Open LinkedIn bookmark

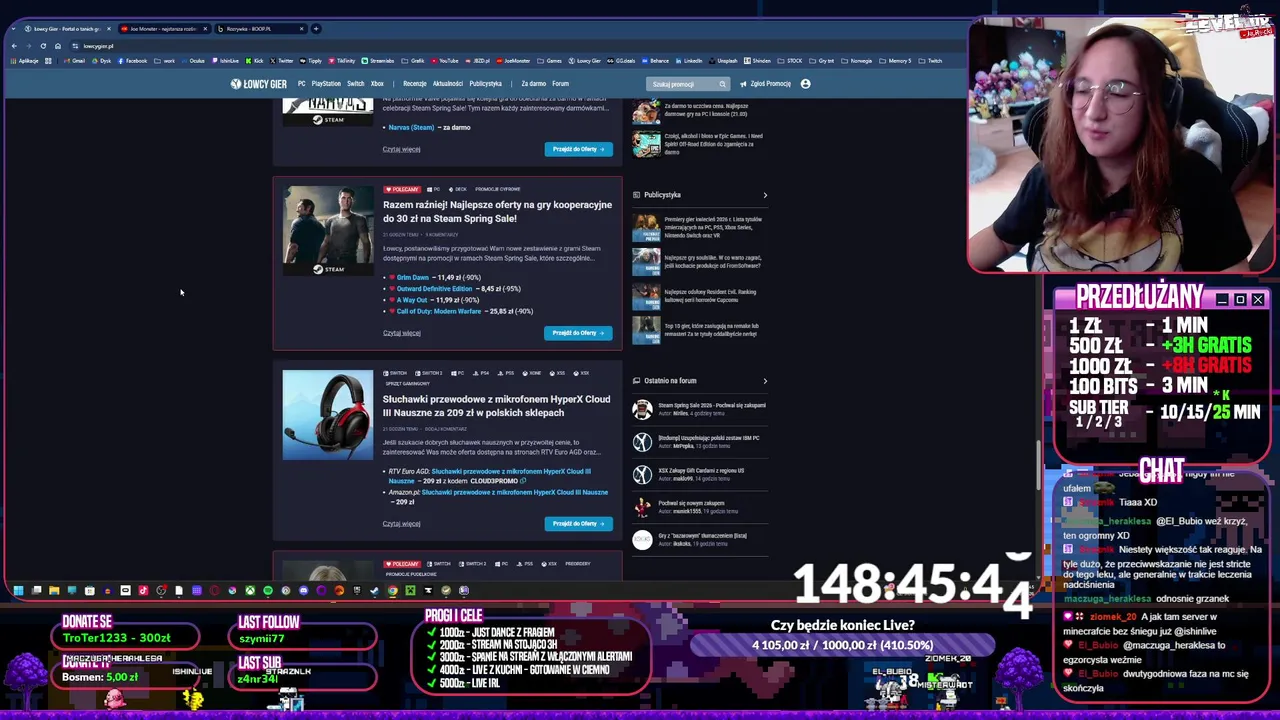688,61
